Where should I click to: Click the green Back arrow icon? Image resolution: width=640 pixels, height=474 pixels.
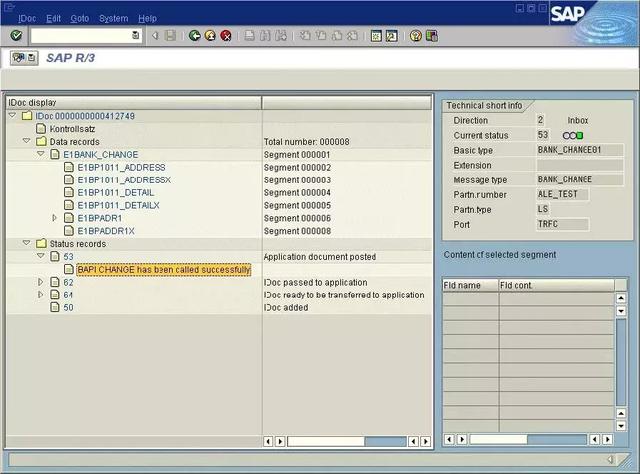[195, 36]
